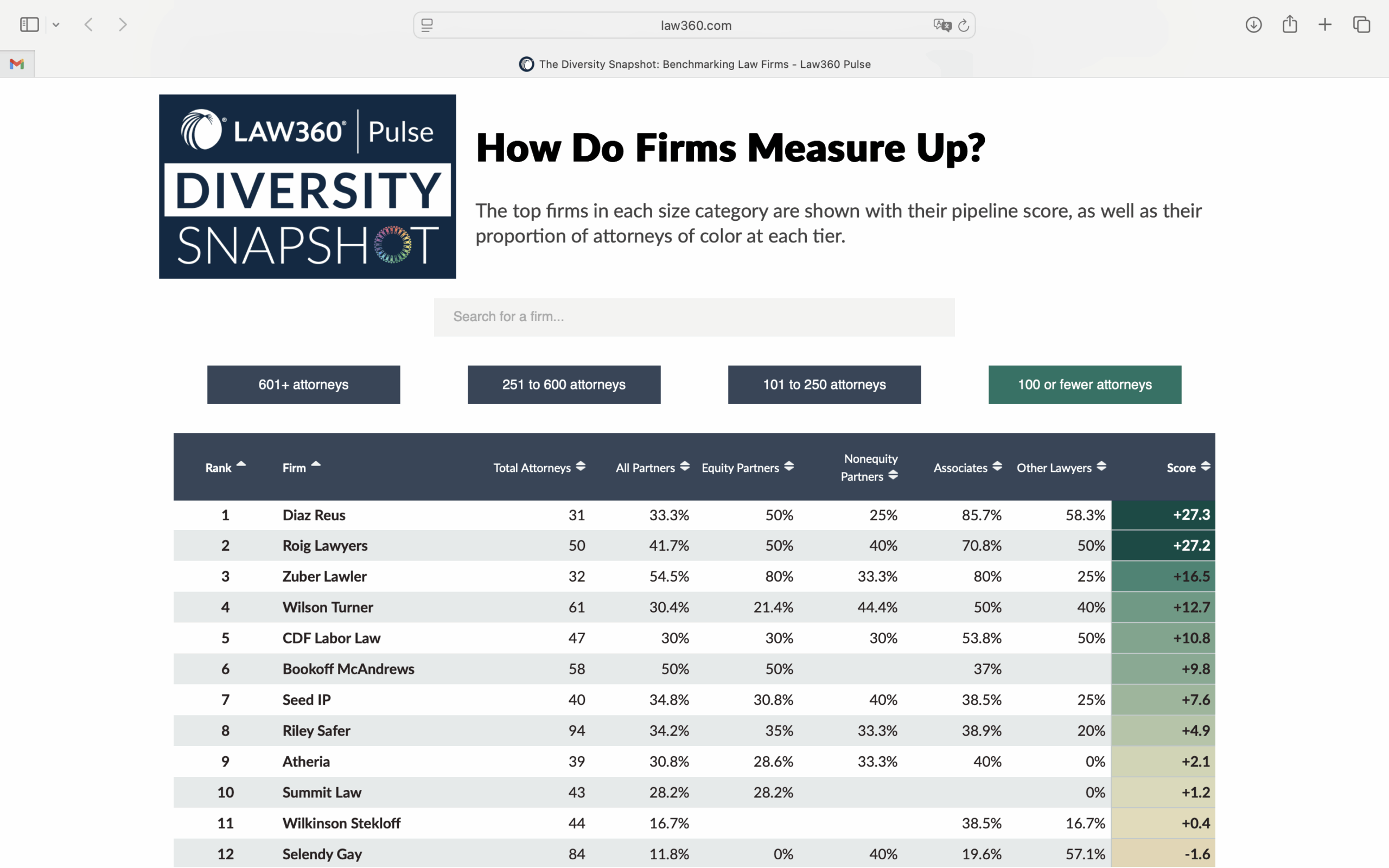Viewport: 1389px width, 868px height.
Task: Select the 601+ attorneys filter
Action: pyautogui.click(x=304, y=385)
